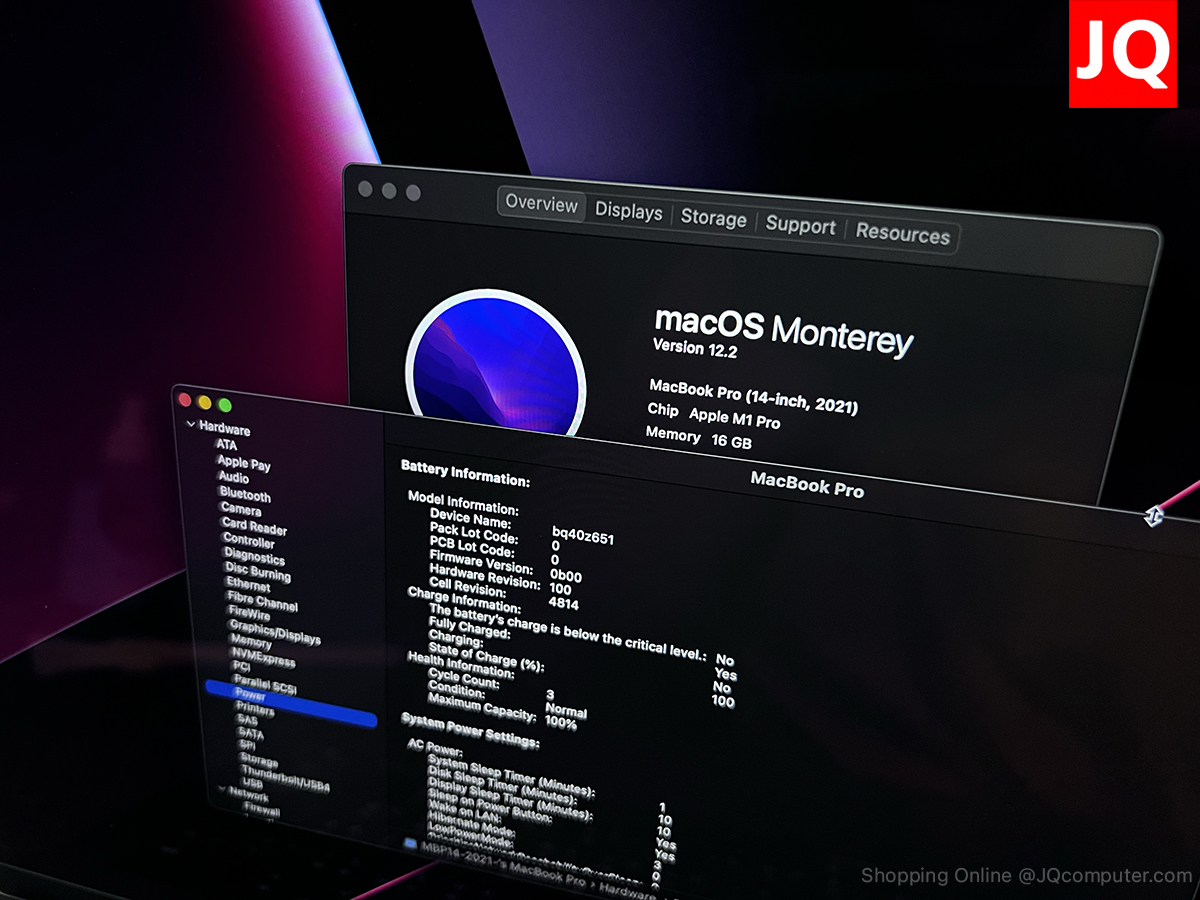Open NVMExpress in the sidebar
The width and height of the screenshot is (1200, 900).
tap(264, 659)
